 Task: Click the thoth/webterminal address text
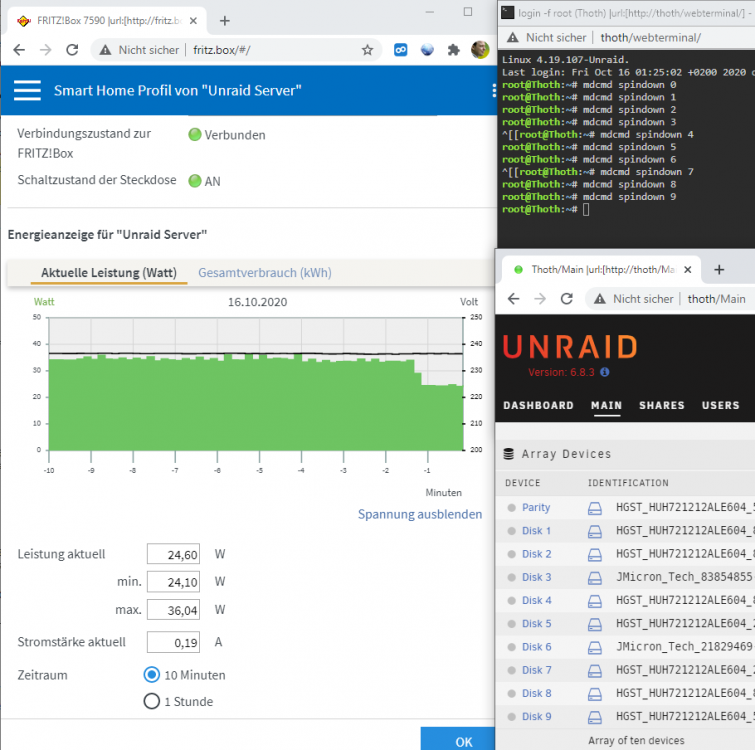click(x=651, y=38)
